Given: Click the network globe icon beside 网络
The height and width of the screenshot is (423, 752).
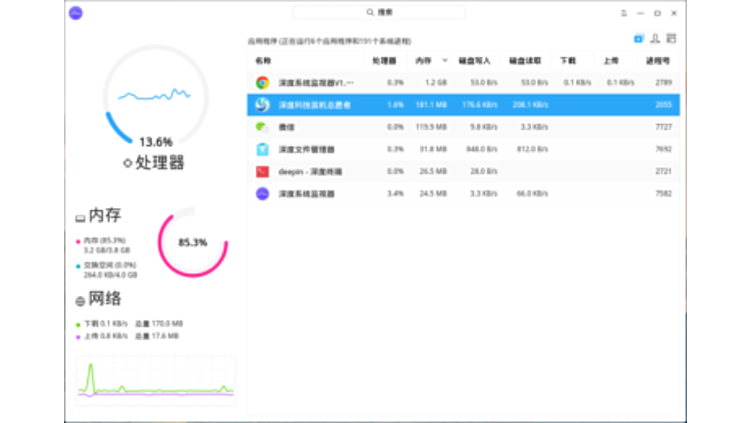Looking at the screenshot, I should [80, 300].
